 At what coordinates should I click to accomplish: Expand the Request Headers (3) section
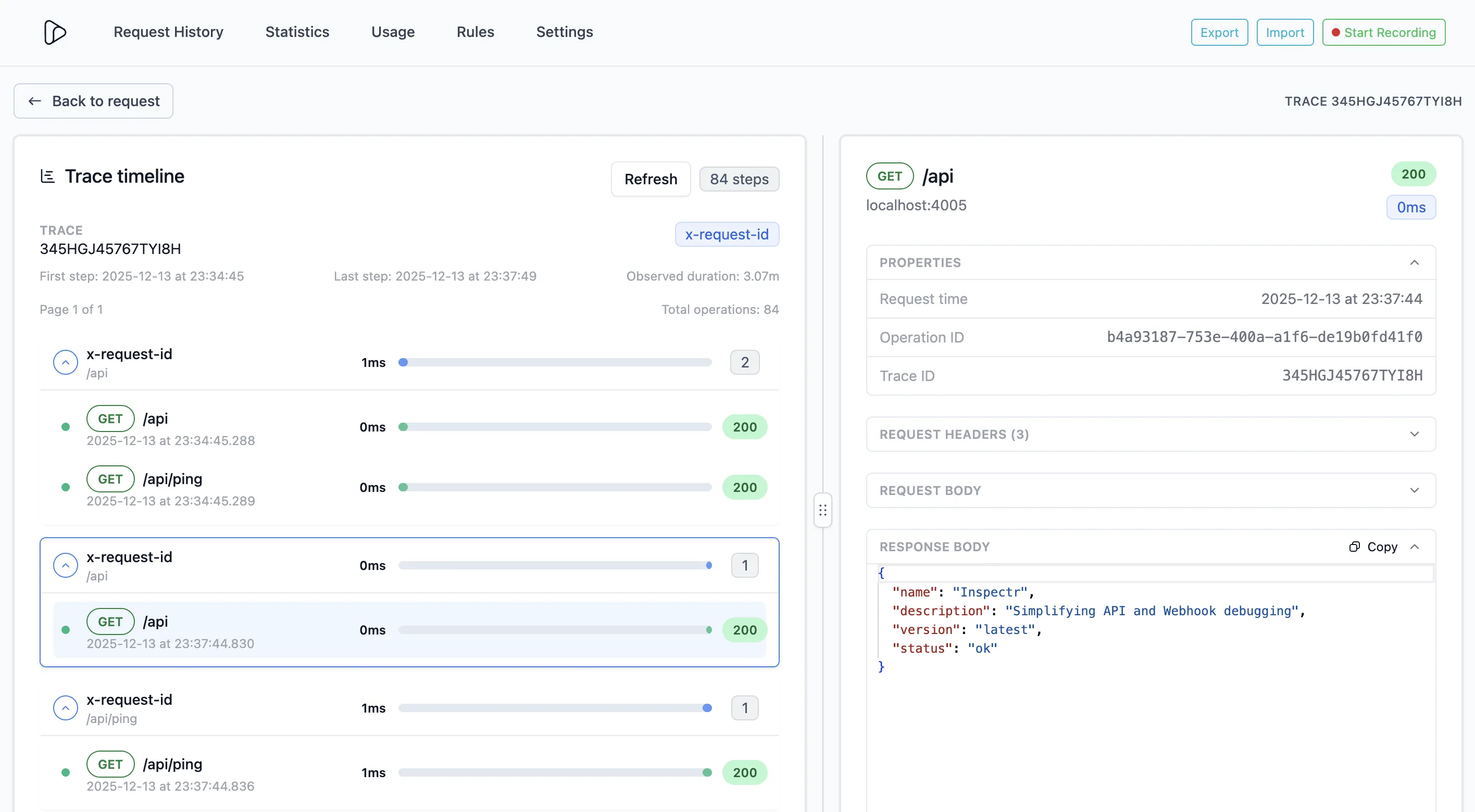pyautogui.click(x=1414, y=434)
